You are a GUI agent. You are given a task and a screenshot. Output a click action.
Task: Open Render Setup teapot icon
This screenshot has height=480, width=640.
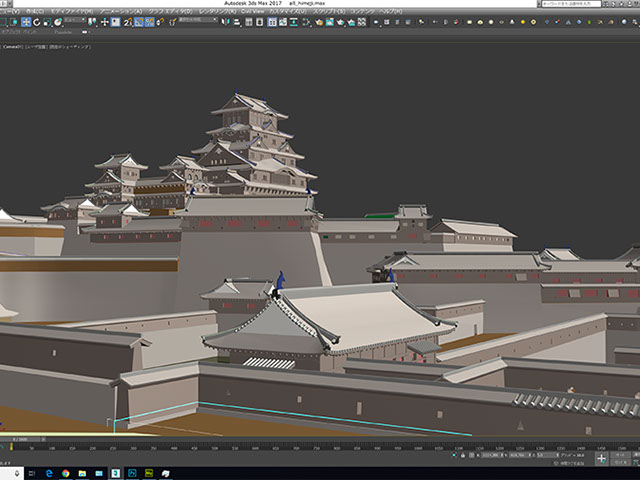318,22
